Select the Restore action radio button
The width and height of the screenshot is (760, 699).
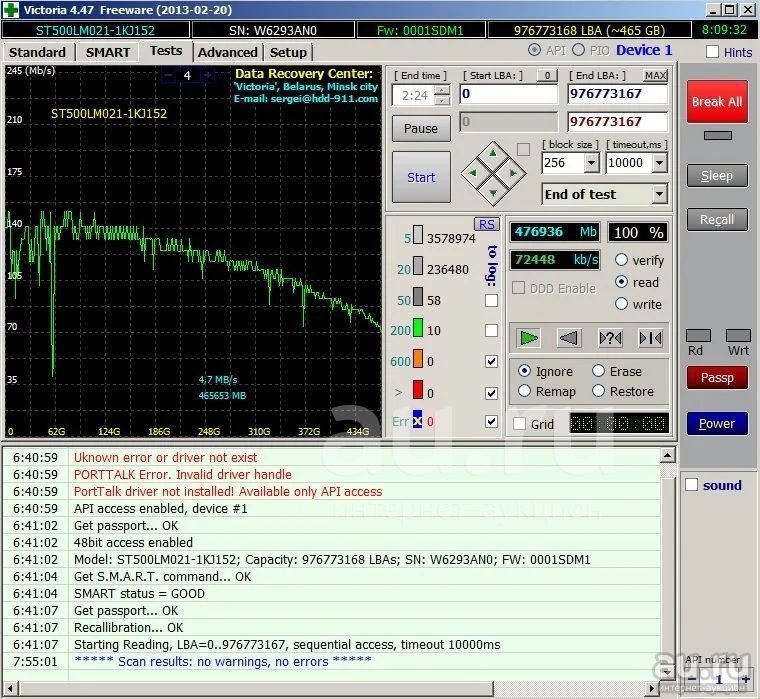point(599,391)
